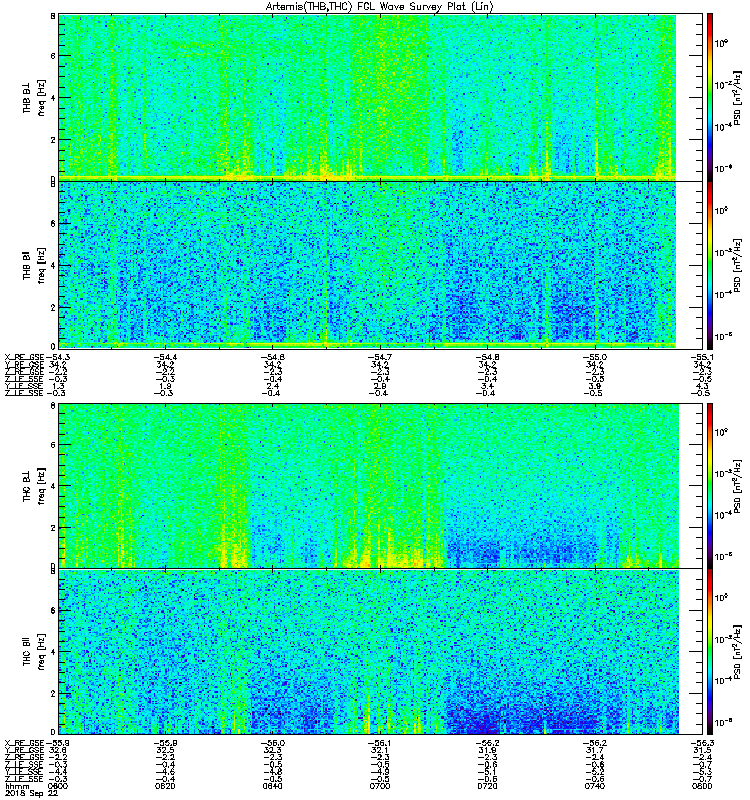
Task: Click the THB B⊥ freq axis label
Action: point(34,97)
